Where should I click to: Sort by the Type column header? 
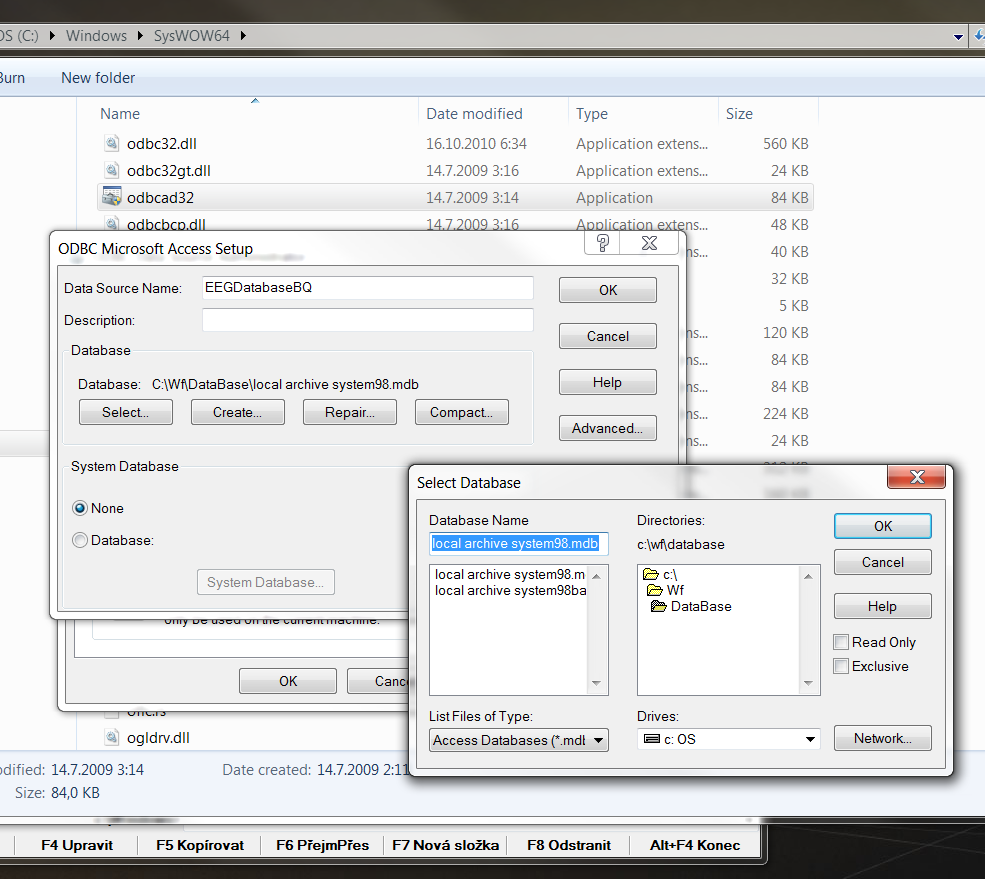(x=592, y=114)
